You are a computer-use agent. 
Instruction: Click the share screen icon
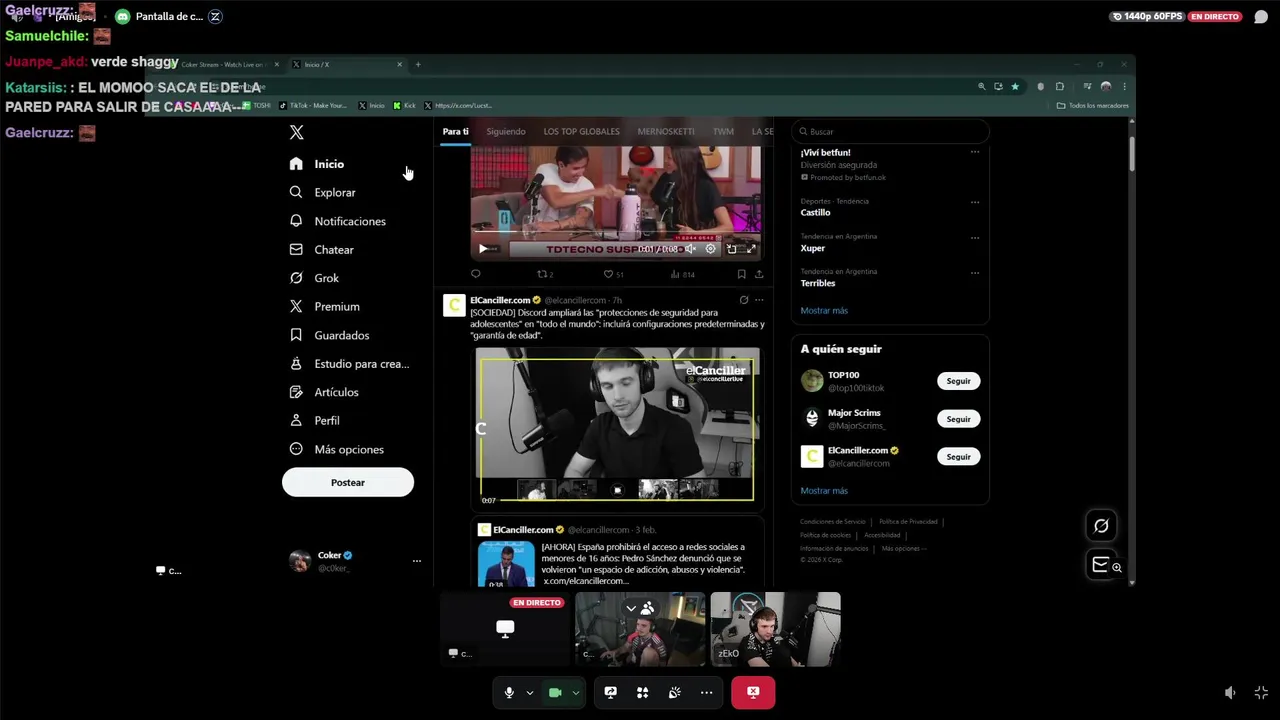(x=611, y=692)
